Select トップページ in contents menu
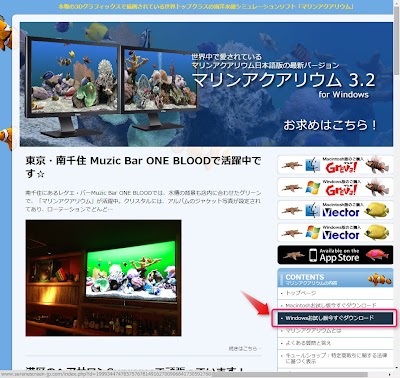400x378 pixels. (x=301, y=293)
